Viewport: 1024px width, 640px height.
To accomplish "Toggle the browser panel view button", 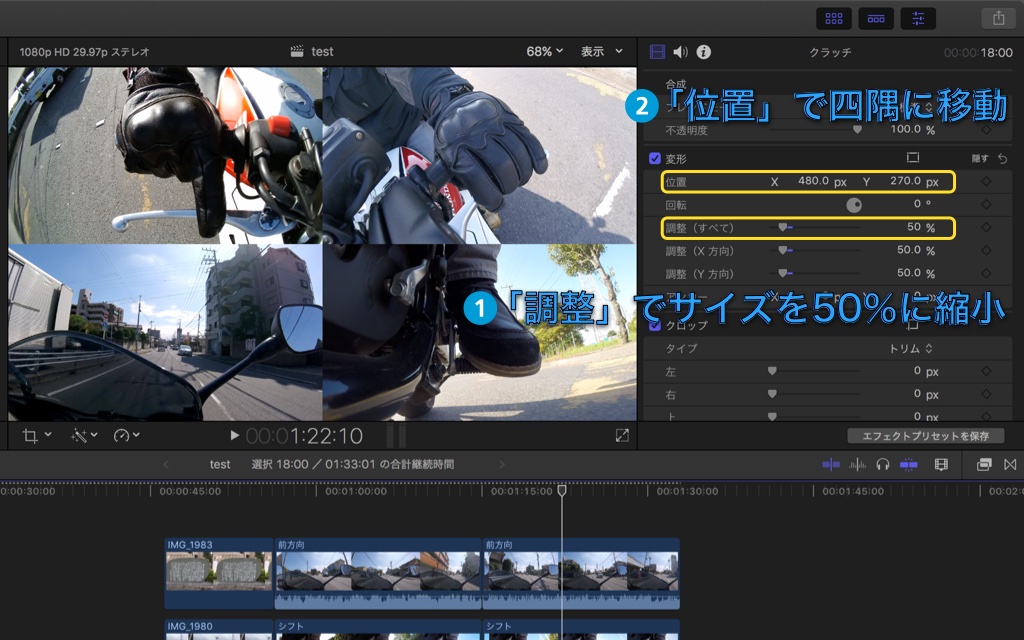I will pos(833,18).
